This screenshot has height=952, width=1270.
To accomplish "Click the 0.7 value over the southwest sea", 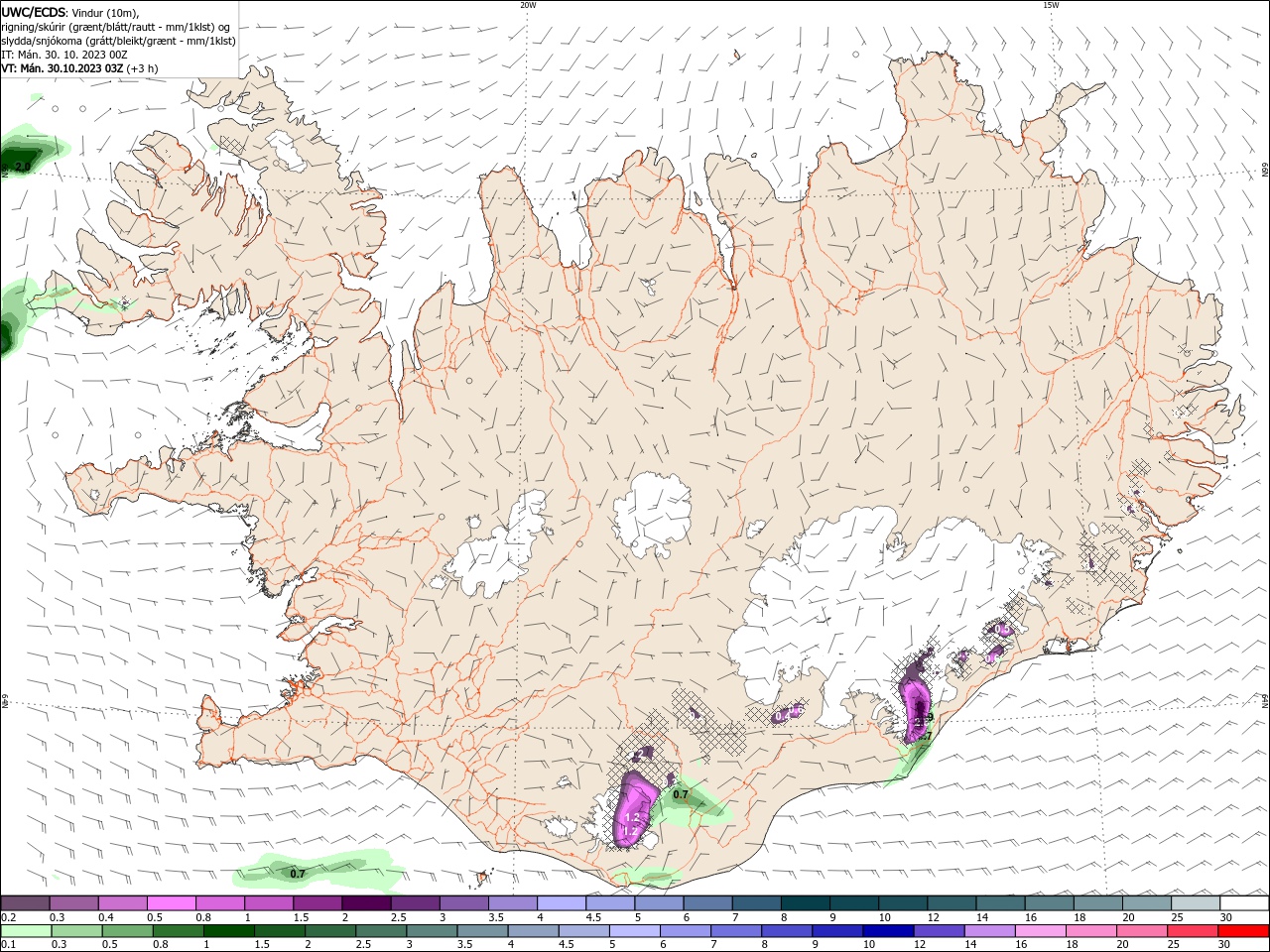I will (x=297, y=874).
